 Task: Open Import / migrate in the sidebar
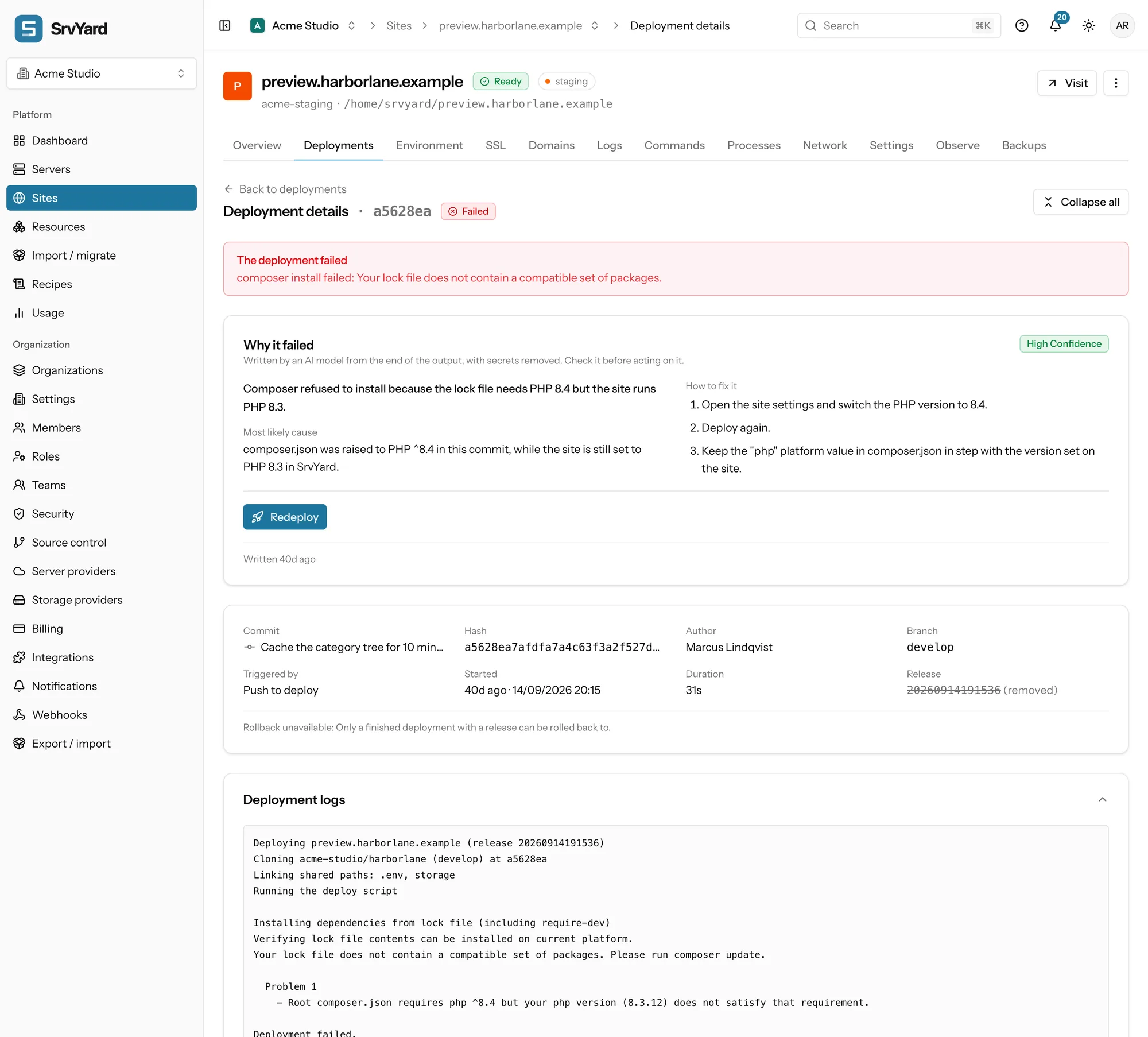point(102,256)
